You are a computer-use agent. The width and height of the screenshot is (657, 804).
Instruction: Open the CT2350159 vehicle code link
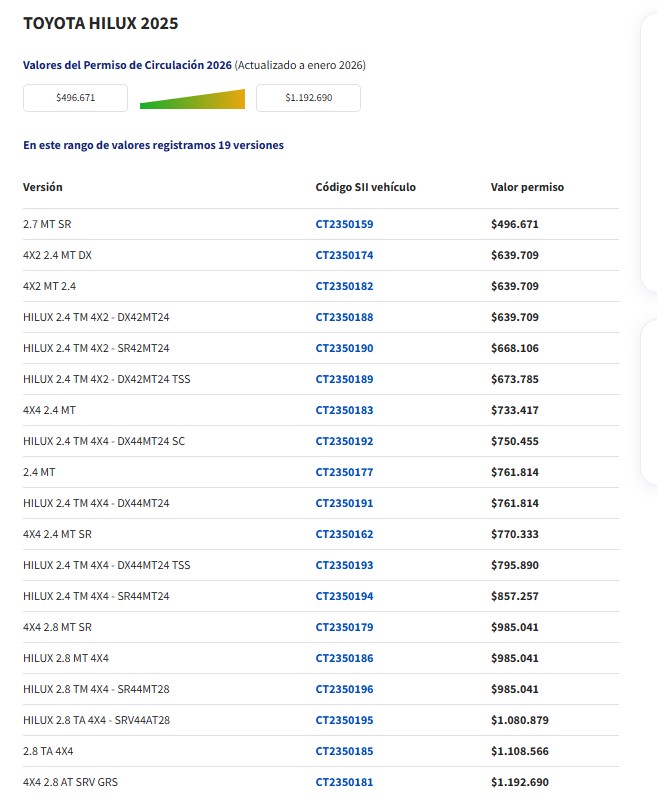coord(344,224)
